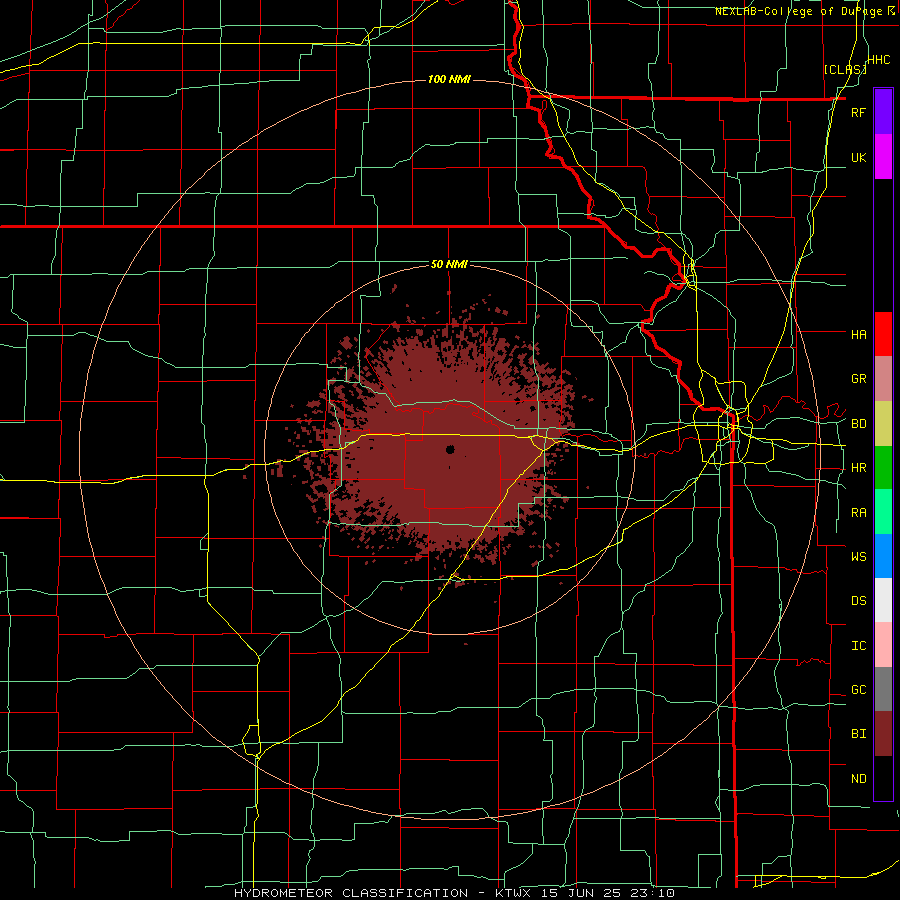
Task: Click the WS blue legend swatch
Action: [883, 556]
